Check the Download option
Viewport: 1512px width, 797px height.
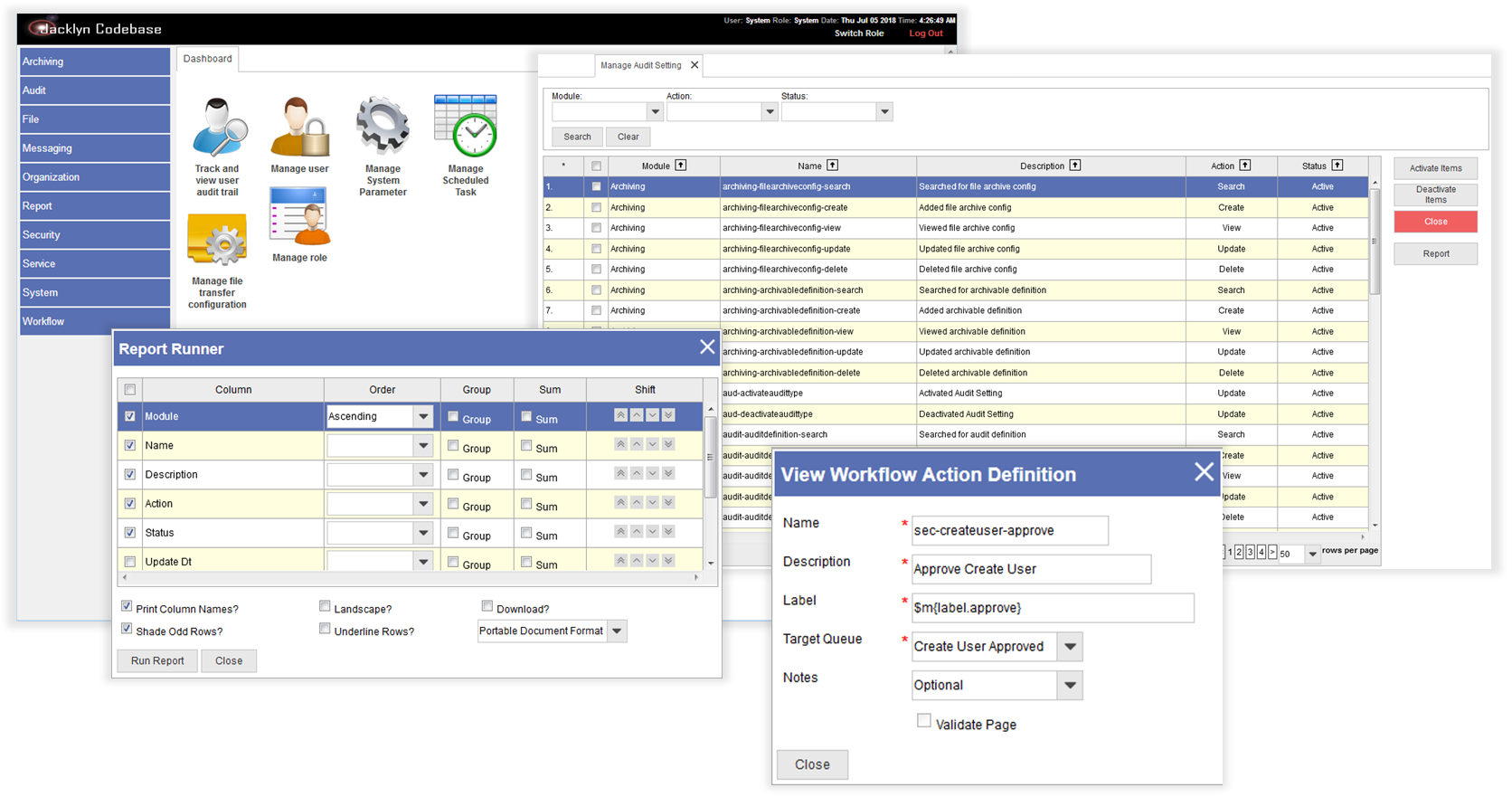[487, 606]
